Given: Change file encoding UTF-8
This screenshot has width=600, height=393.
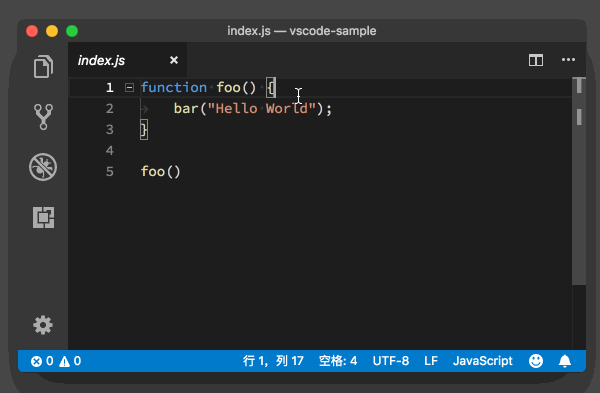Looking at the screenshot, I should point(391,361).
